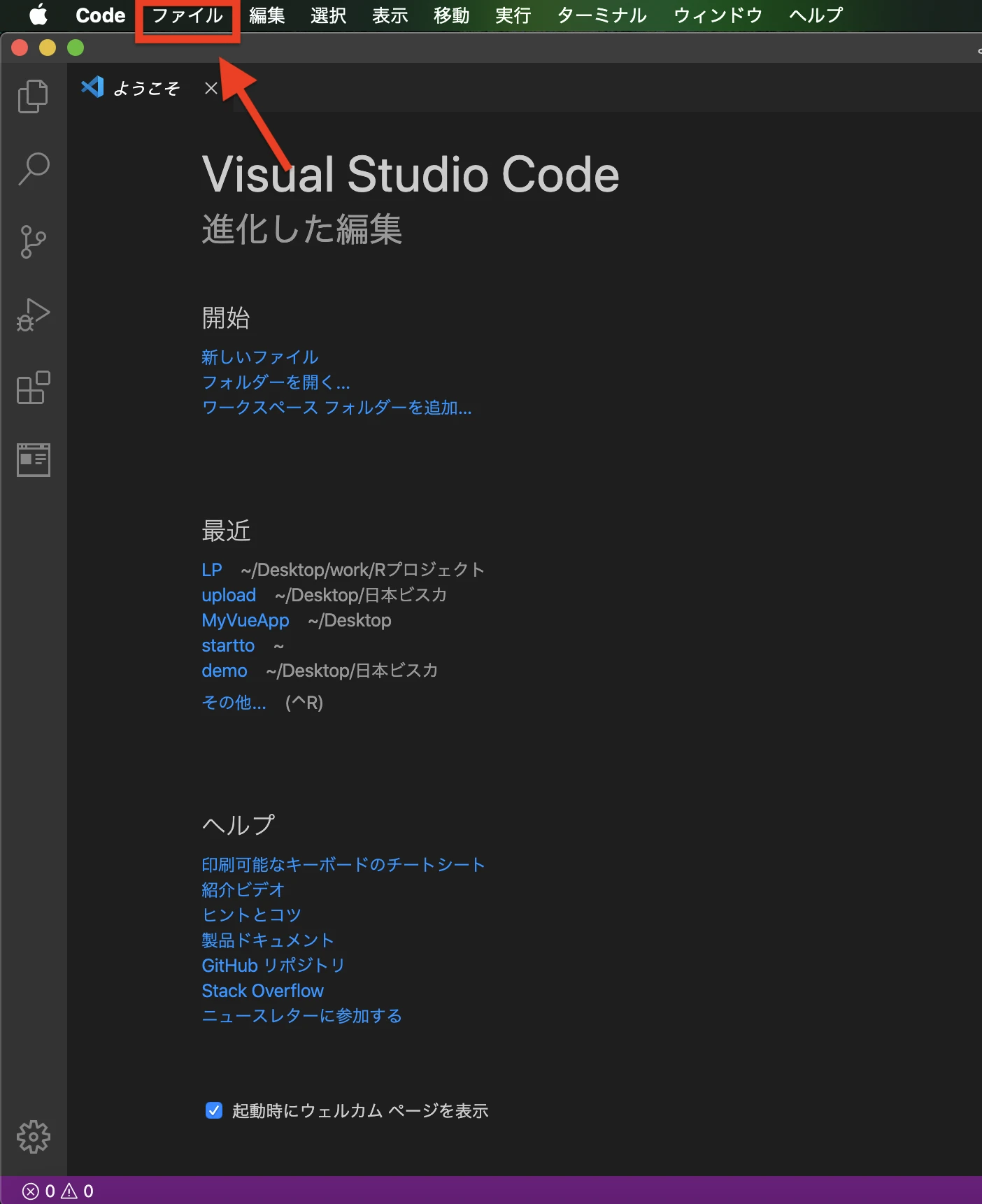Click the ~/Desktop/日本ビスカ path beside upload
The image size is (982, 1204).
tap(361, 595)
